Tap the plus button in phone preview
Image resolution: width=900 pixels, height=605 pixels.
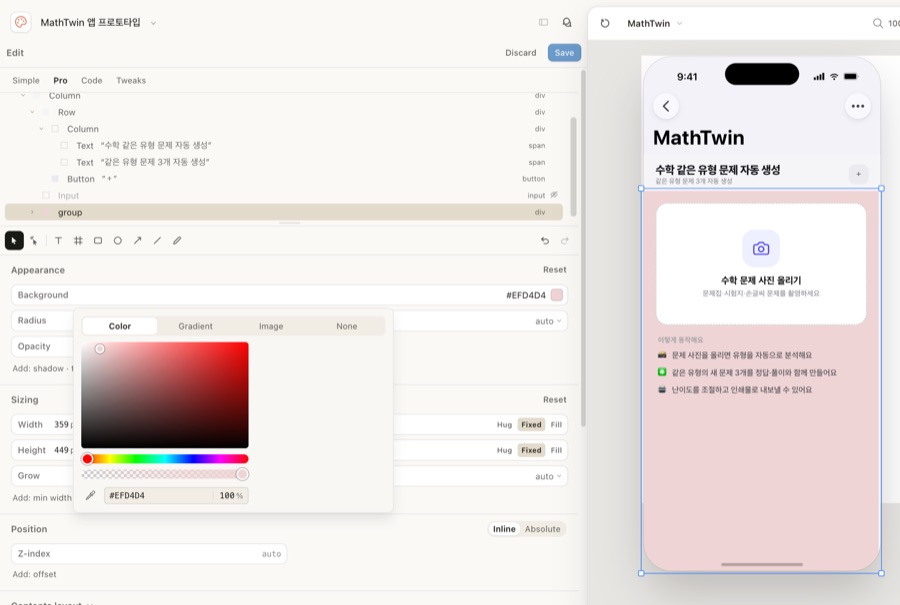(x=858, y=174)
